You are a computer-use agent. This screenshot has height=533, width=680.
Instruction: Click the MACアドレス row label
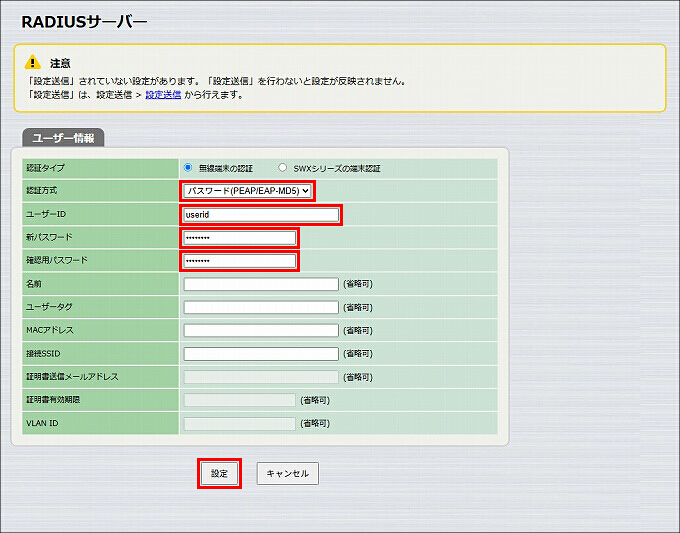point(50,330)
